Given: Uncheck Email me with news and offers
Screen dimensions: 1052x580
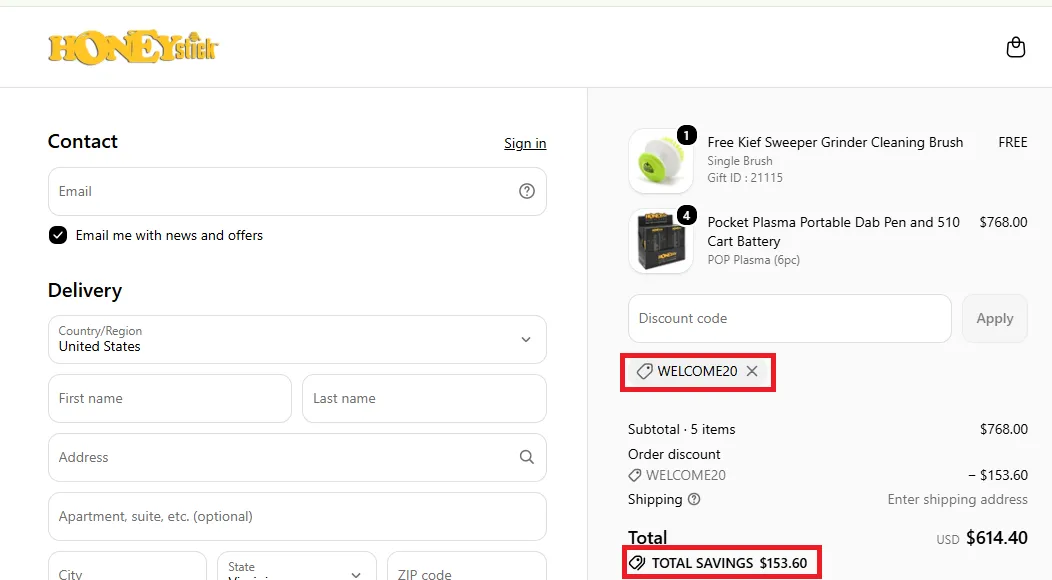Looking at the screenshot, I should tap(58, 235).
